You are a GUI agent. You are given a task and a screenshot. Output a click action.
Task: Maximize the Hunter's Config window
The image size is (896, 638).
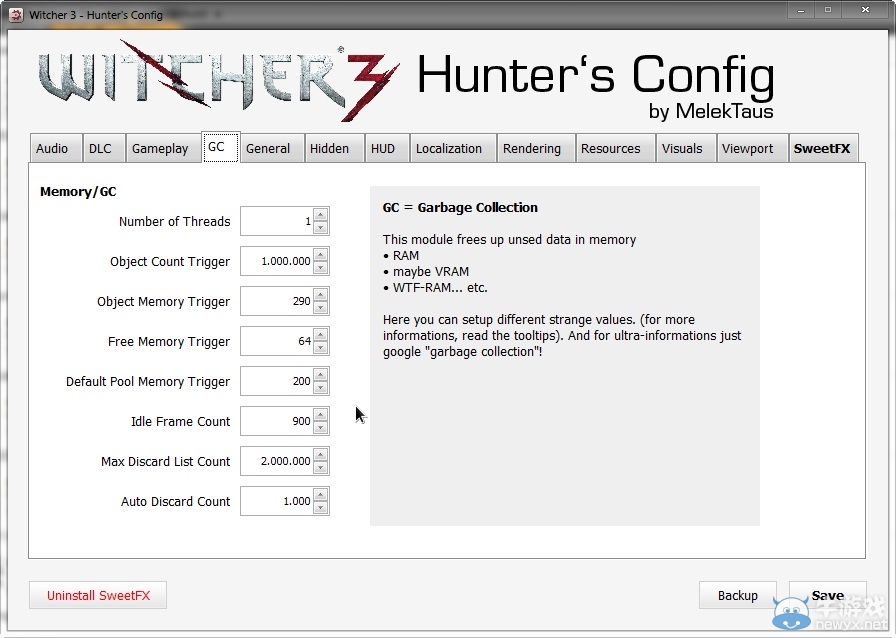827,10
